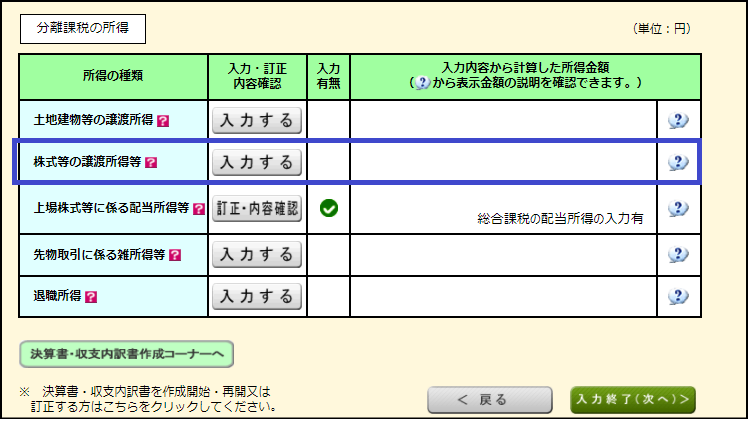Screen dimensions: 748x423
Task: Click red help icon beside 土地建物等の譲渡所得
Action: [163, 121]
